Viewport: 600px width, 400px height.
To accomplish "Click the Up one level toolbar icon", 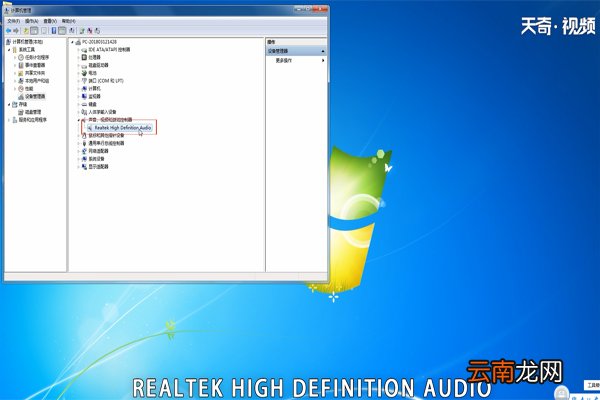I will (x=26, y=31).
